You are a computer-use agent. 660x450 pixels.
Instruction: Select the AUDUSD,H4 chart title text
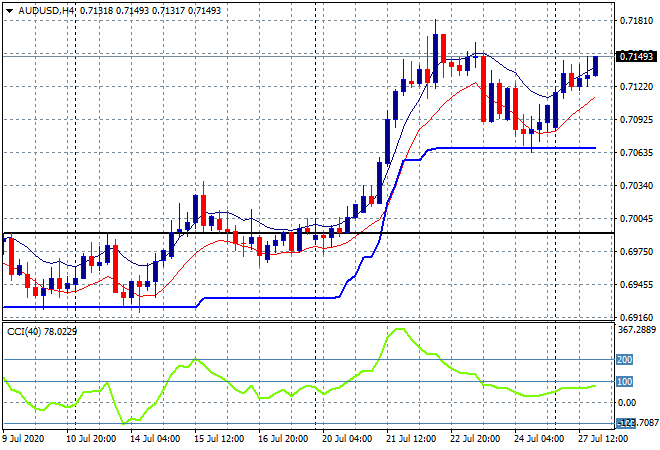pos(46,11)
